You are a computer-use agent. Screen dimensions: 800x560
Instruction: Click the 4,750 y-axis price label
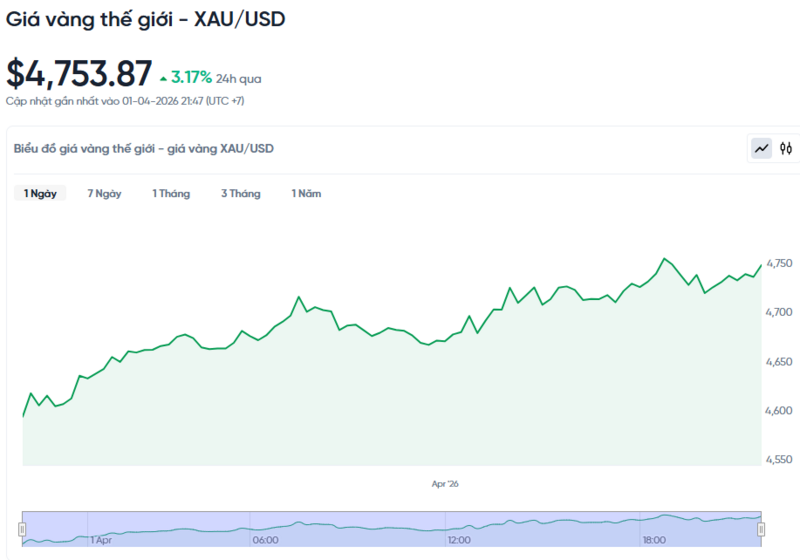[x=781, y=263]
